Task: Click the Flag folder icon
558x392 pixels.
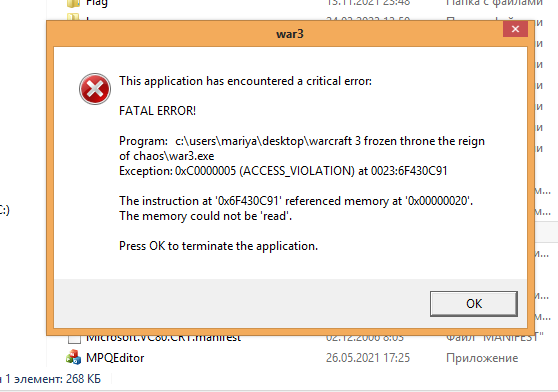Action: pos(73,3)
